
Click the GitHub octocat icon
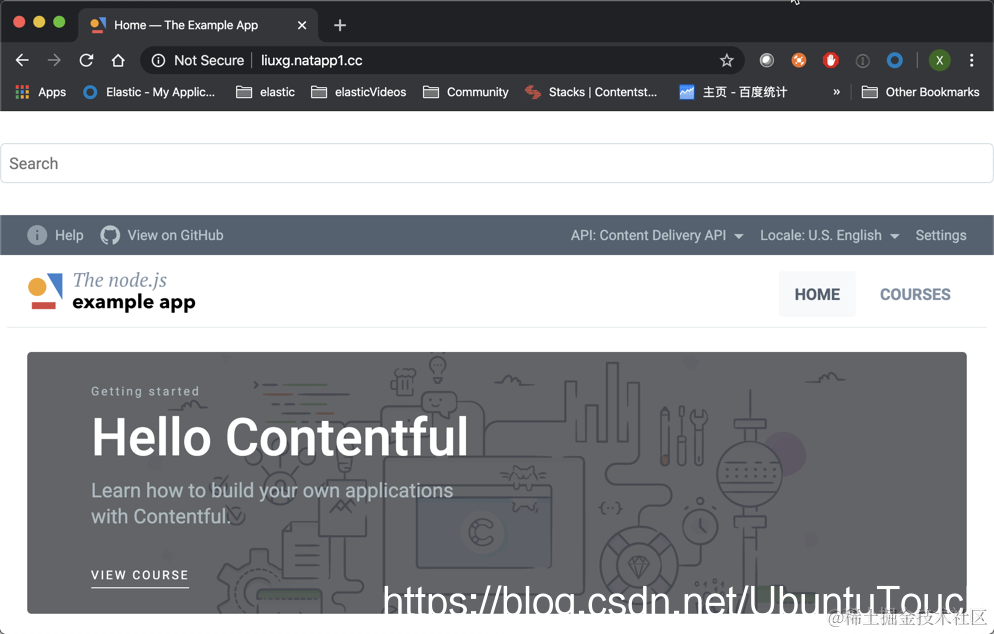point(110,235)
